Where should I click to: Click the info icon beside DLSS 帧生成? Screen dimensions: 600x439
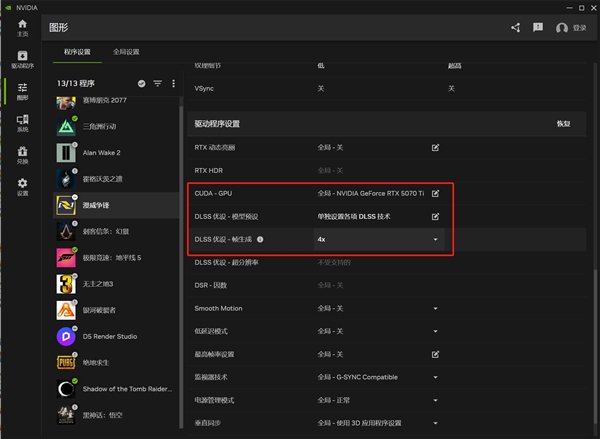click(x=260, y=240)
